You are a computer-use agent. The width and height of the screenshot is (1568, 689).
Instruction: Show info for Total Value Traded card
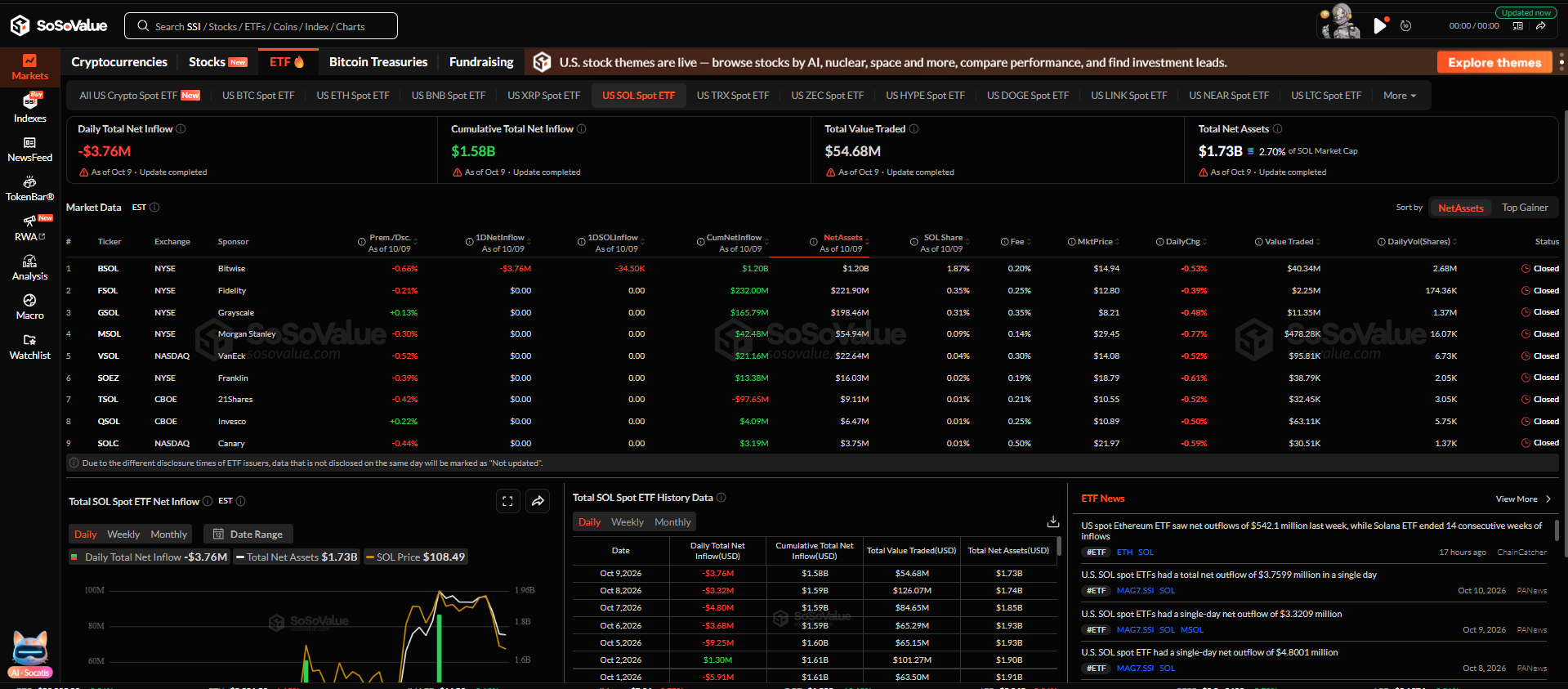pos(914,129)
